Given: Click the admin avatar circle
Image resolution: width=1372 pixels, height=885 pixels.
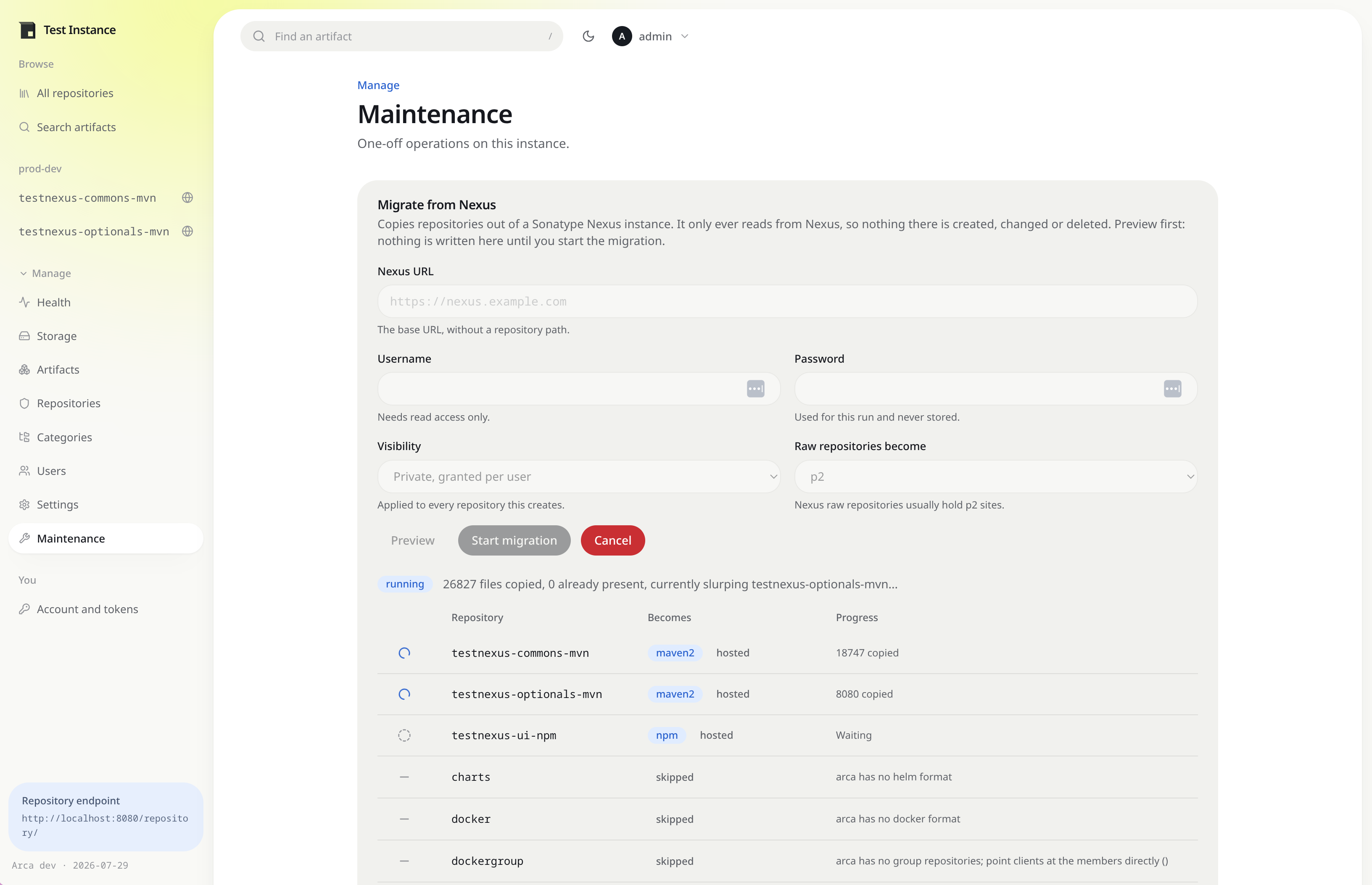Looking at the screenshot, I should [x=622, y=36].
